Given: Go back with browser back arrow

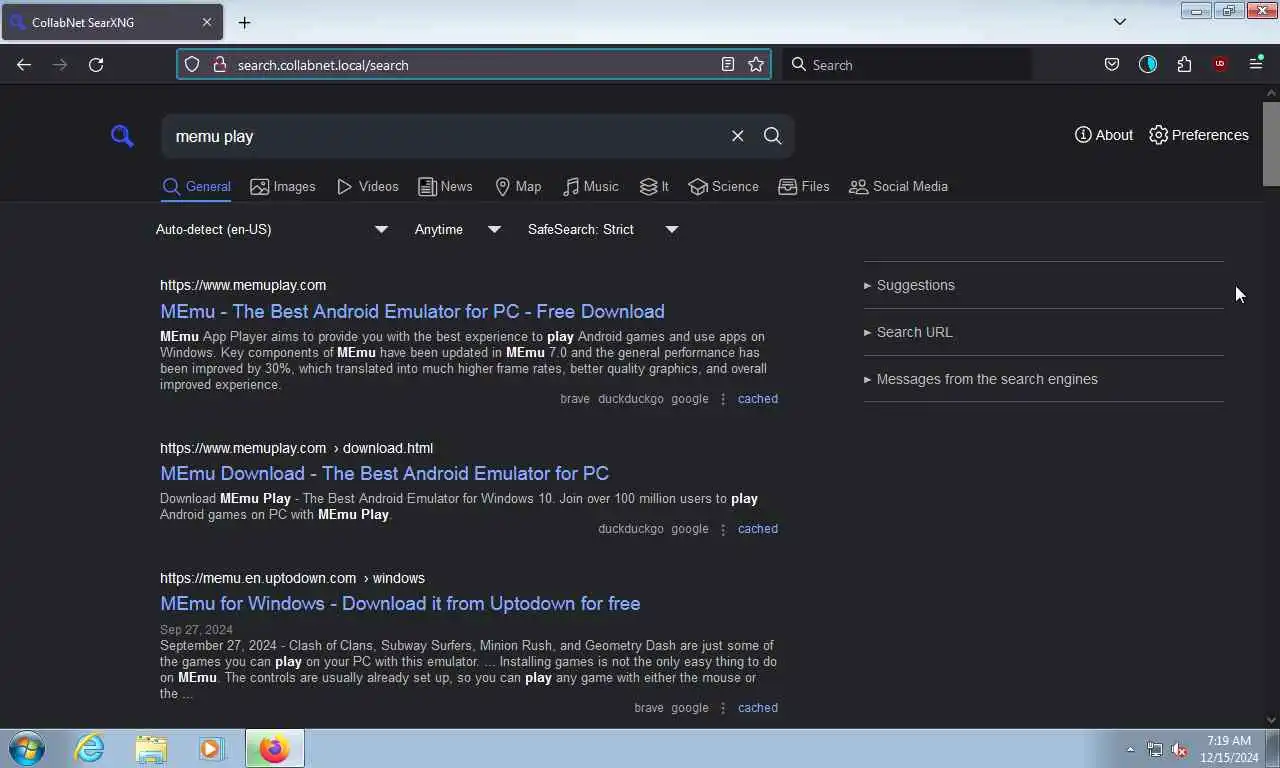Looking at the screenshot, I should click(x=24, y=64).
